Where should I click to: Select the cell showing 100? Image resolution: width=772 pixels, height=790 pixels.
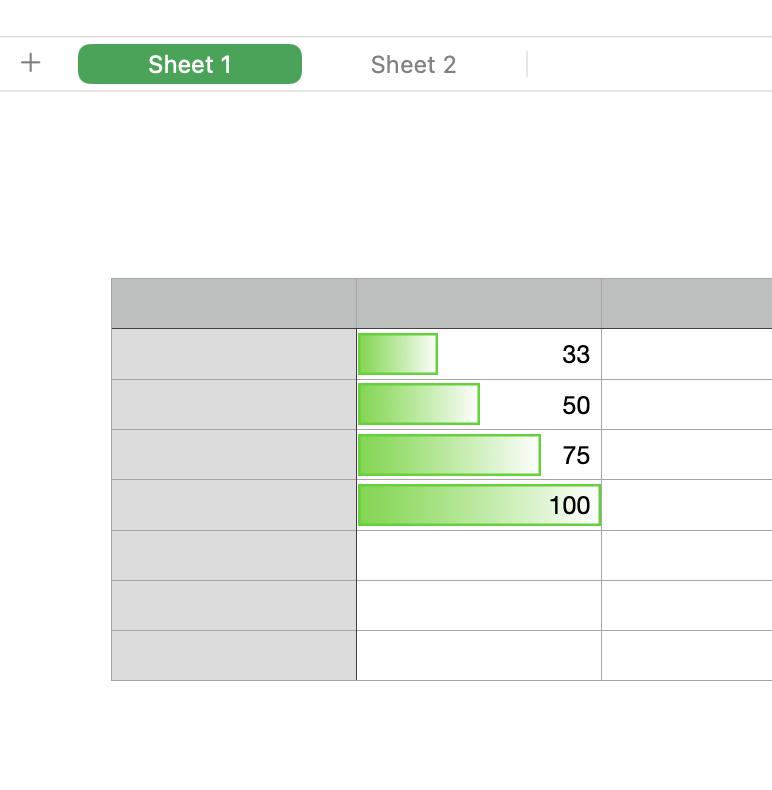479,505
